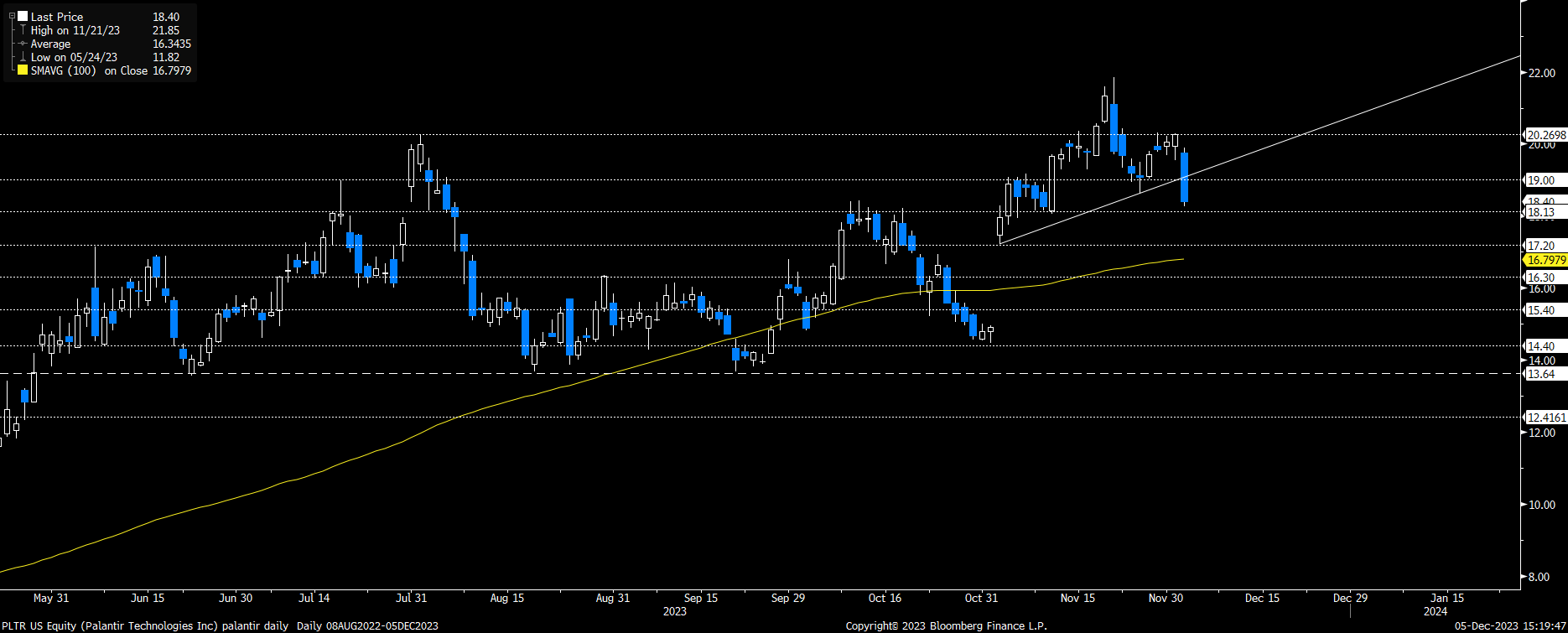Click the 'Jun 30' date axis label
1568x633 pixels.
(x=236, y=598)
